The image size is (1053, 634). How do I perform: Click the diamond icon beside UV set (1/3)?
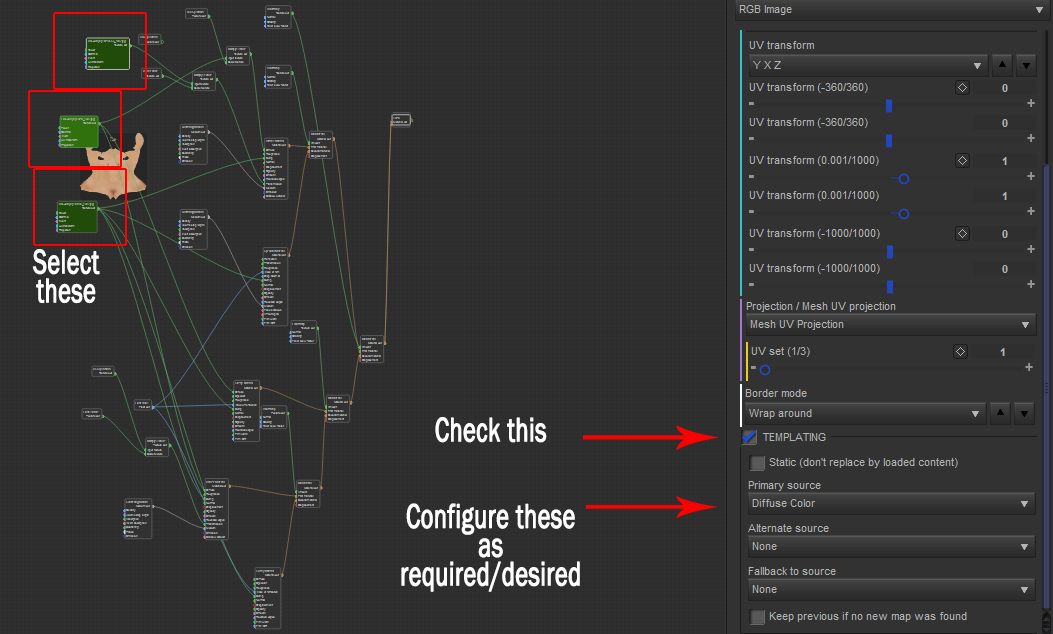[x=960, y=352]
